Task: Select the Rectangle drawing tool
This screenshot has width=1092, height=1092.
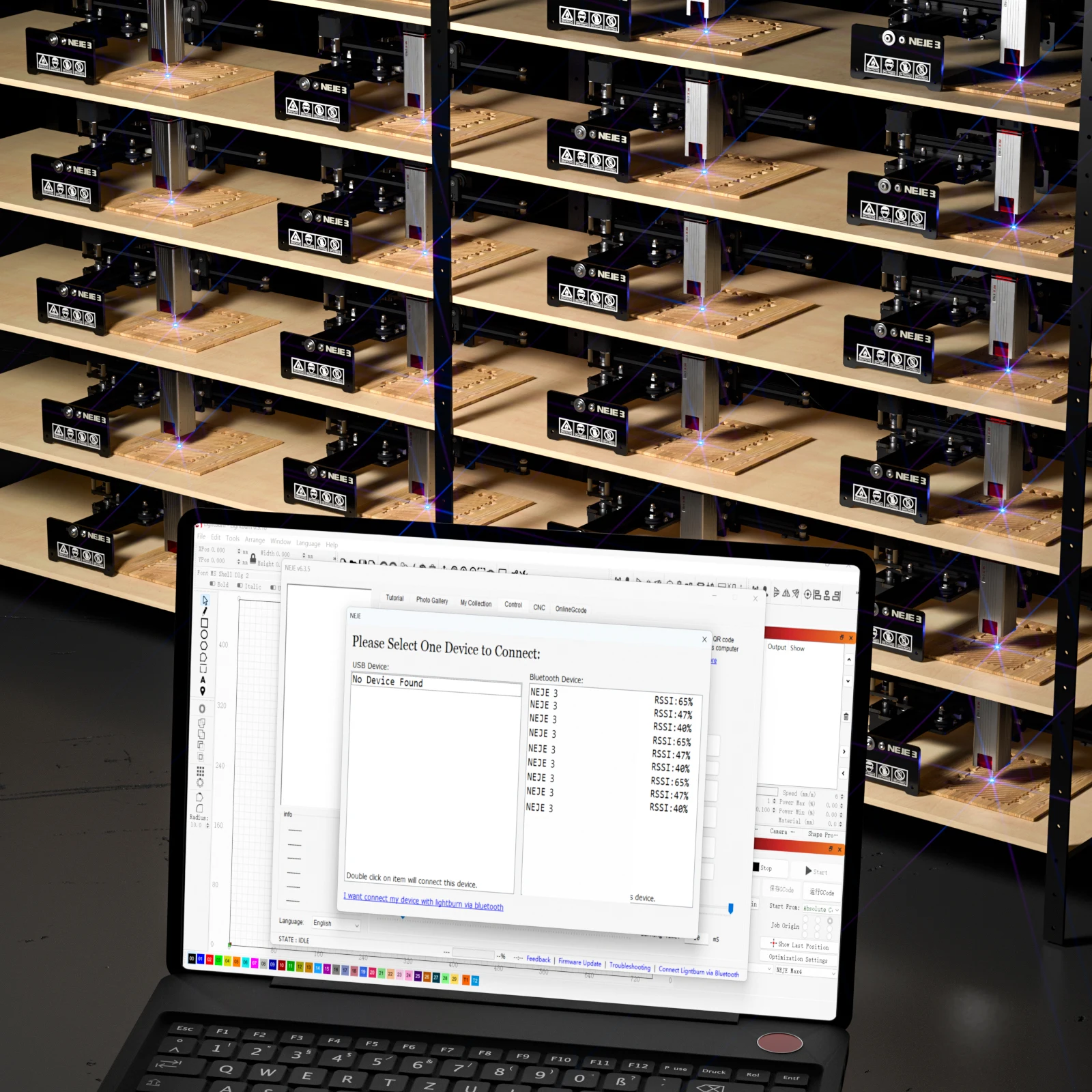Action: click(x=204, y=623)
